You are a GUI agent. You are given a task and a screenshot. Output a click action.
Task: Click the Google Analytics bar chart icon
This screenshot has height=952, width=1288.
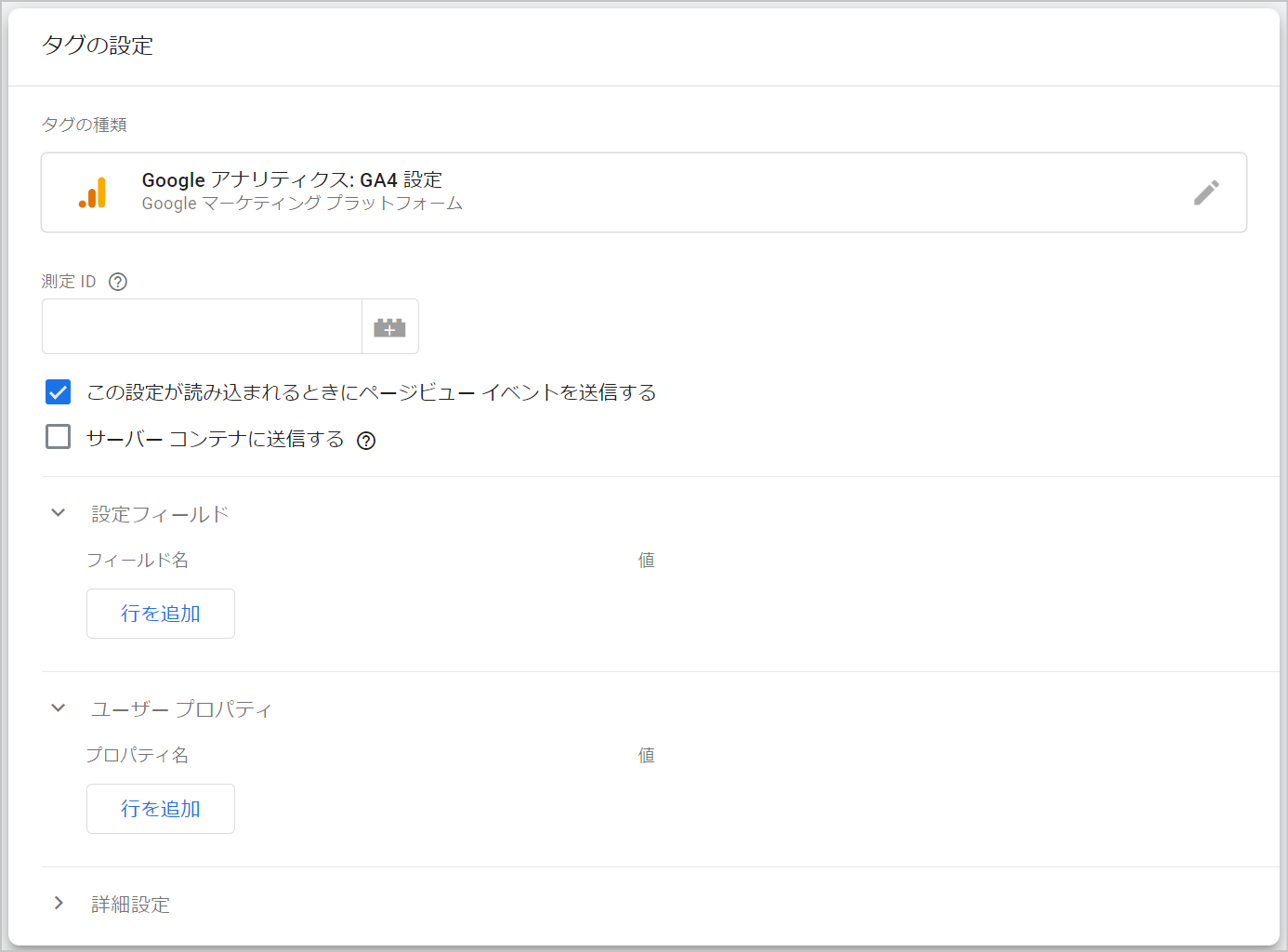point(93,192)
